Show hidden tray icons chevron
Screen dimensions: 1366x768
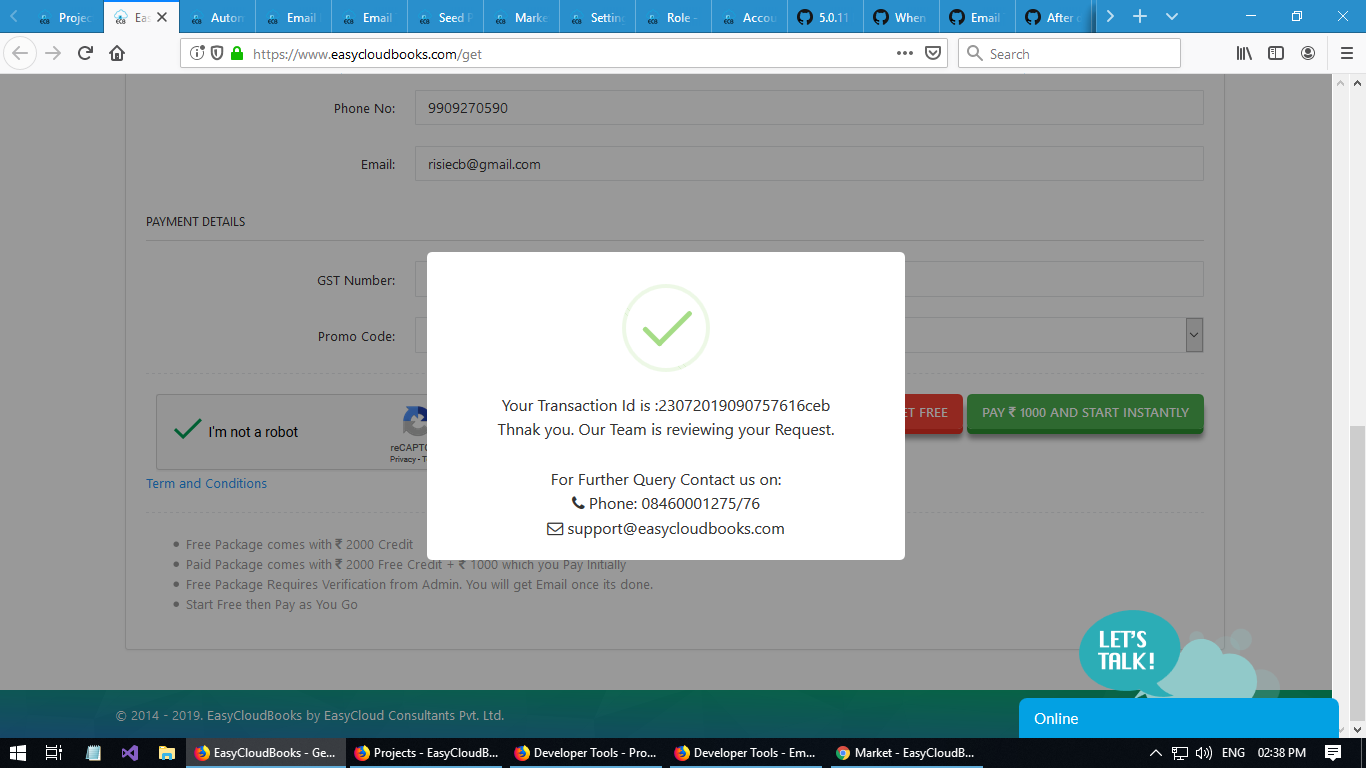pos(1156,752)
